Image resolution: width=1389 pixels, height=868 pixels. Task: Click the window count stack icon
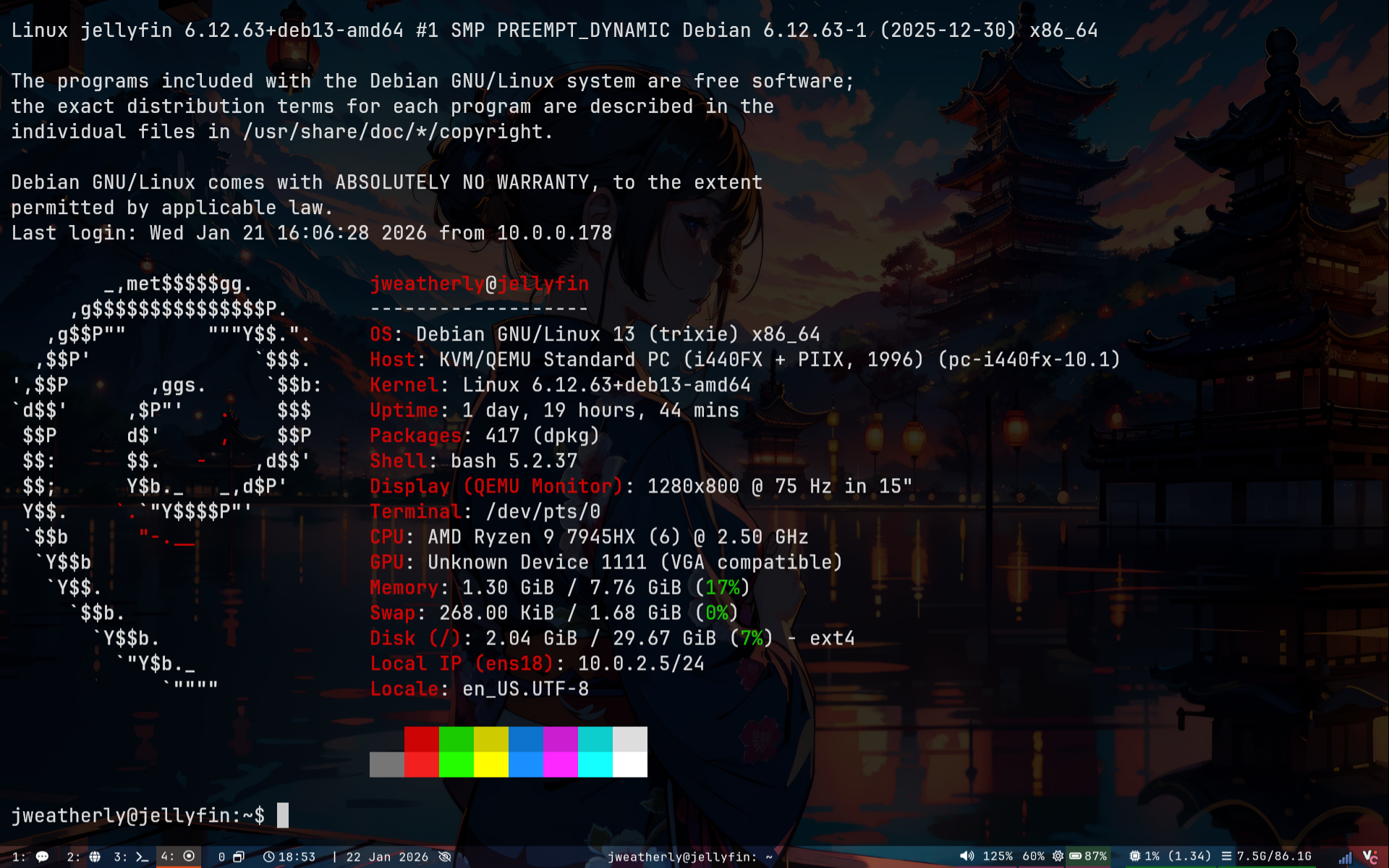click(x=238, y=856)
